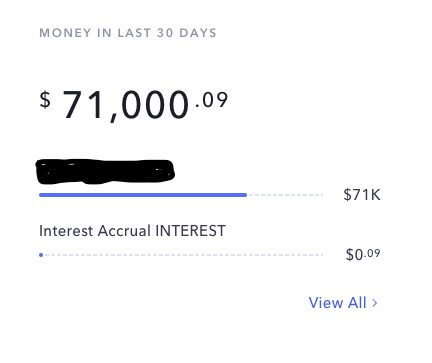Click the $0.09 interest amount
The width and height of the screenshot is (432, 363).
(x=363, y=254)
